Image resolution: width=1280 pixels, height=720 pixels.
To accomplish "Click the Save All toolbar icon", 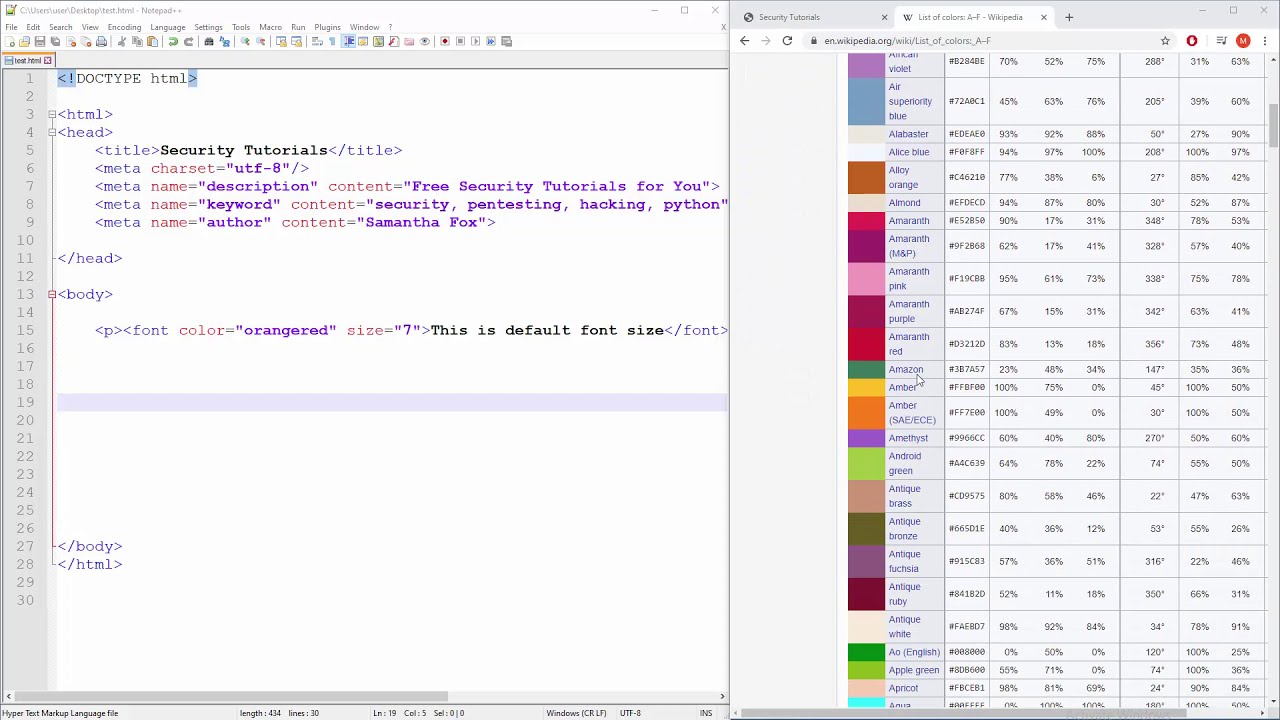I will point(55,41).
